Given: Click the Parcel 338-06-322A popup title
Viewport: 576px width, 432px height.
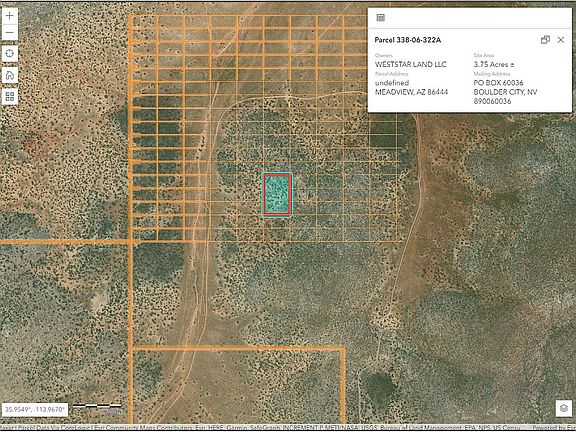Looking at the screenshot, I should pyautogui.click(x=407, y=40).
